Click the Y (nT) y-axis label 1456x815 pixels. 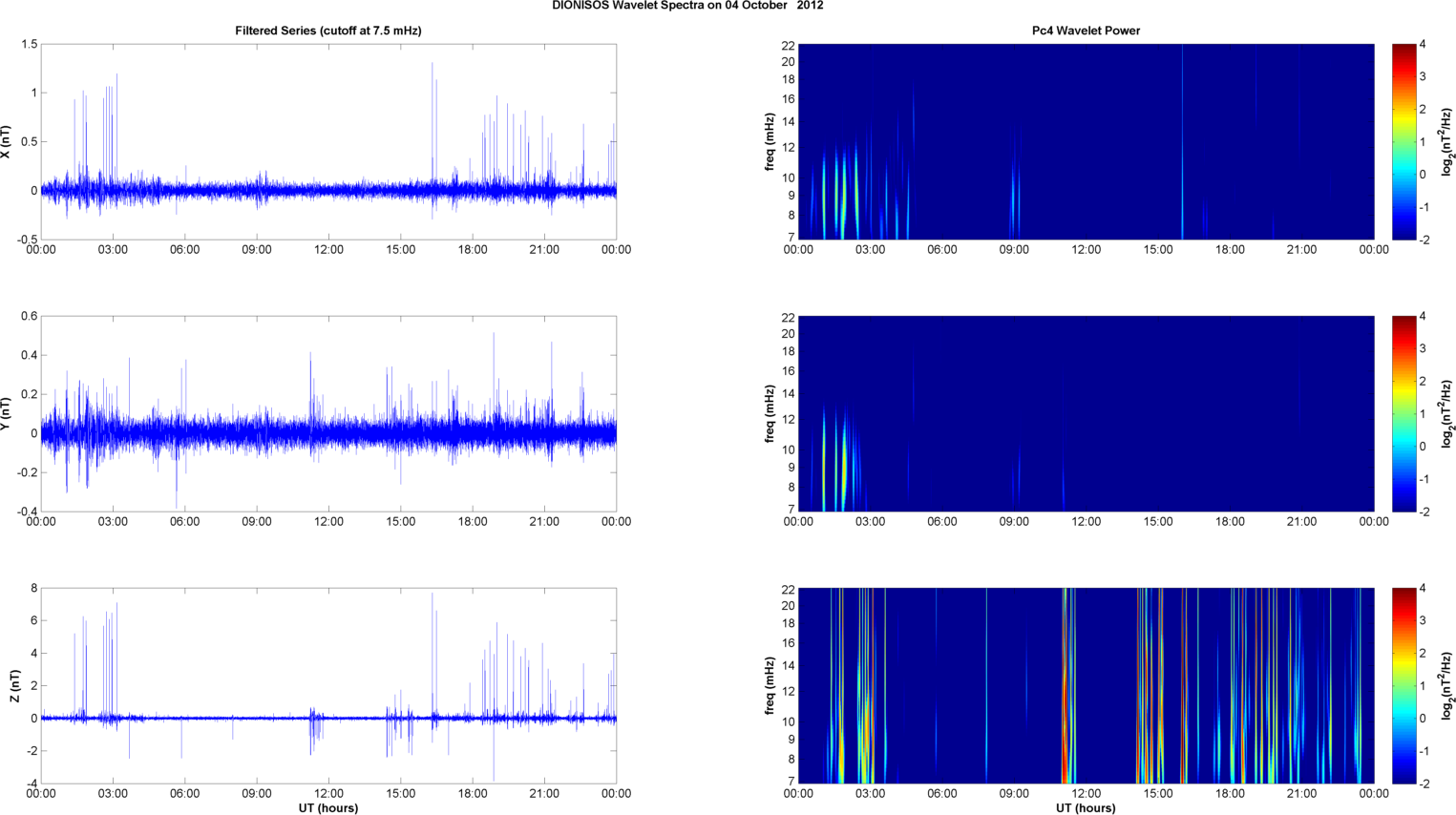pyautogui.click(x=7, y=414)
